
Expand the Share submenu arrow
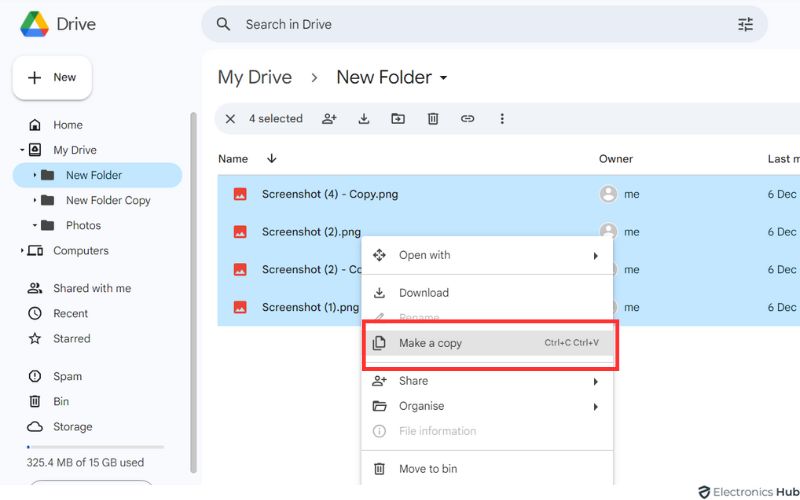point(595,382)
